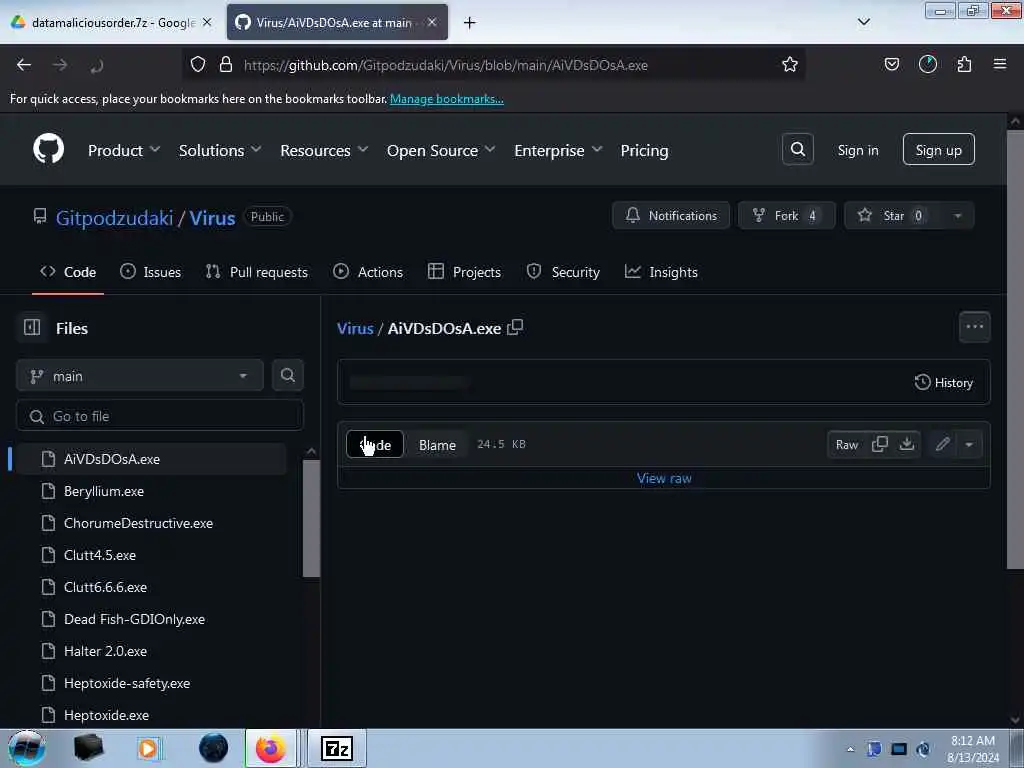The image size is (1024, 768).
Task: Collapse the Files side panel icon
Action: [x=32, y=327]
